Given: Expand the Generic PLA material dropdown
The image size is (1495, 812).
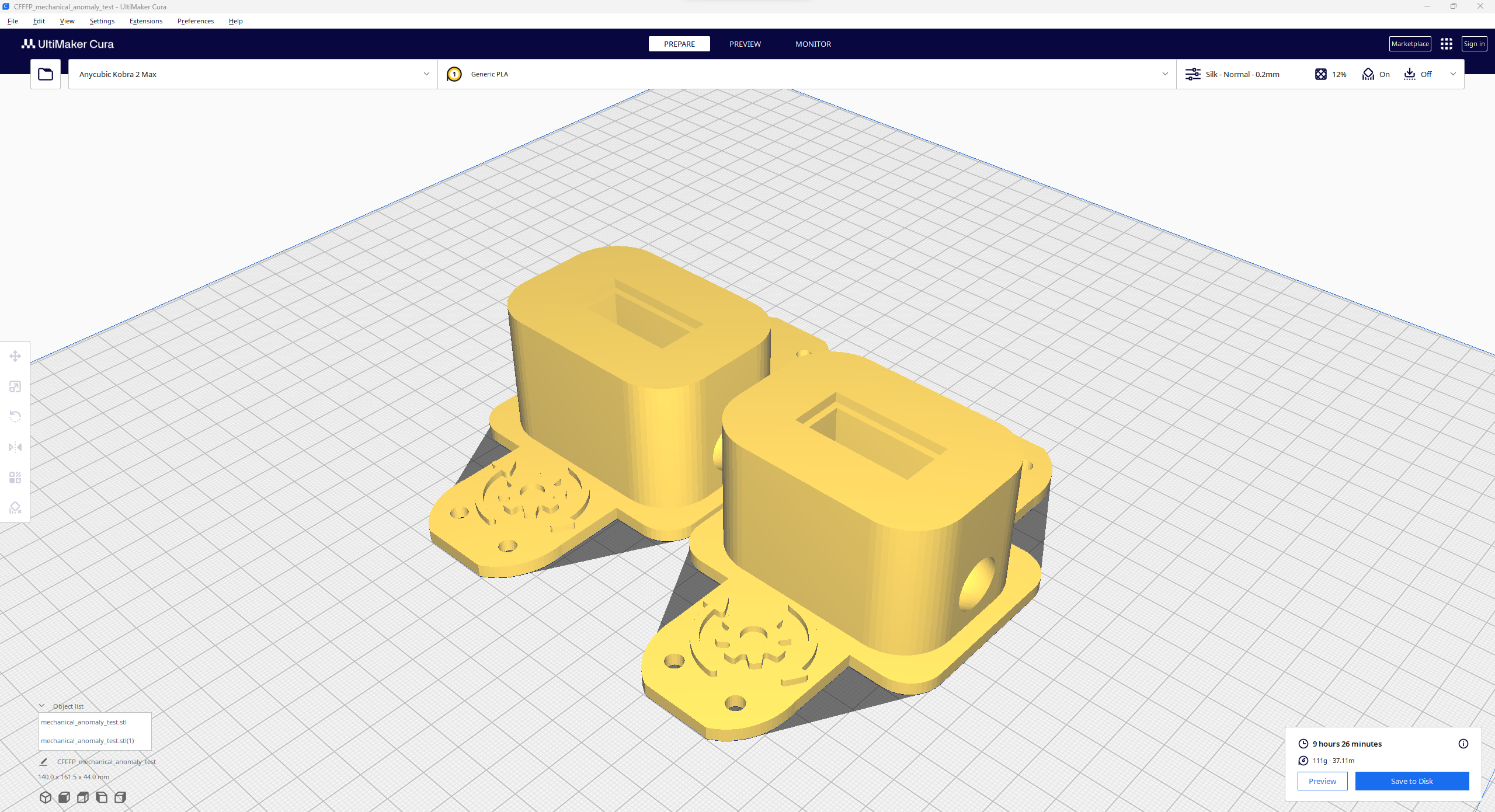Looking at the screenshot, I should pyautogui.click(x=807, y=74).
